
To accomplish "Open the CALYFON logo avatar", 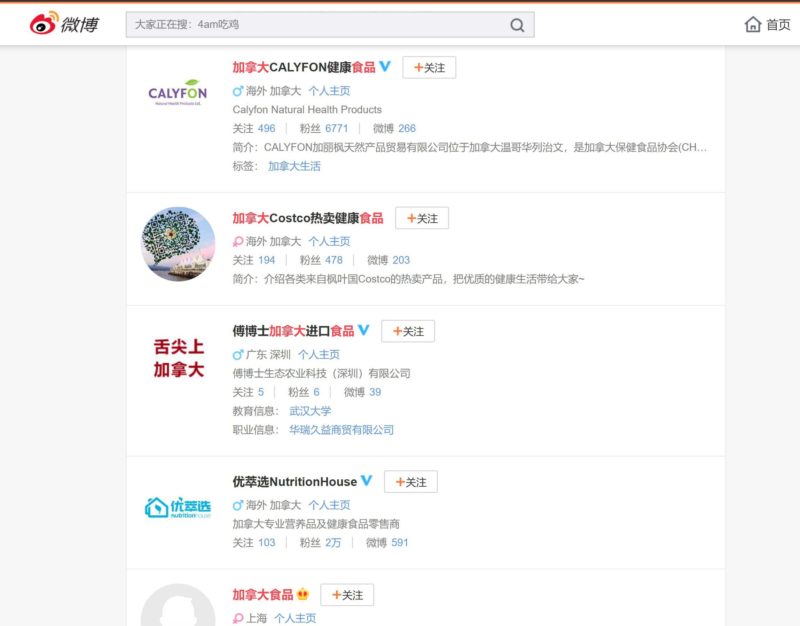I will (x=178, y=92).
